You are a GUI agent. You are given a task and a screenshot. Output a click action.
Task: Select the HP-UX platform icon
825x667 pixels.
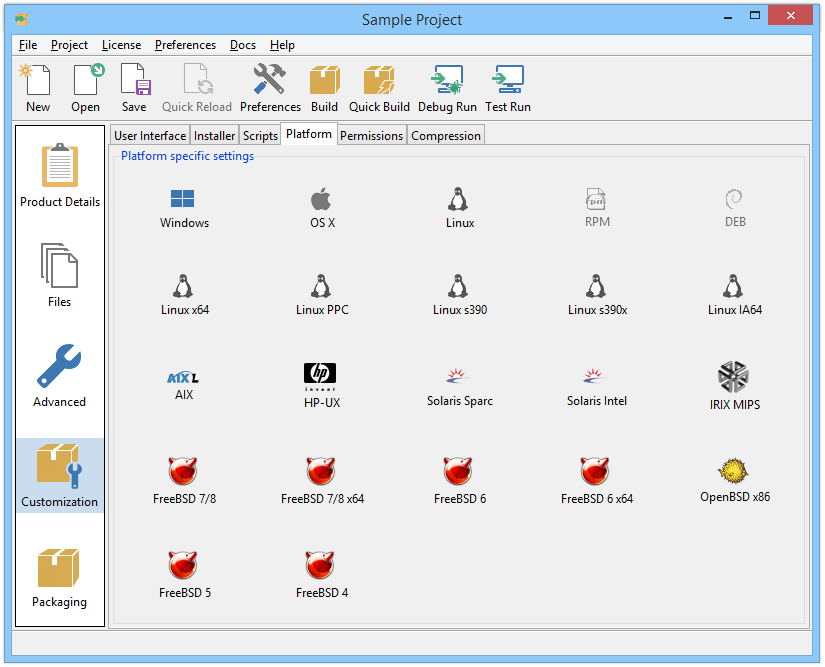click(x=321, y=380)
